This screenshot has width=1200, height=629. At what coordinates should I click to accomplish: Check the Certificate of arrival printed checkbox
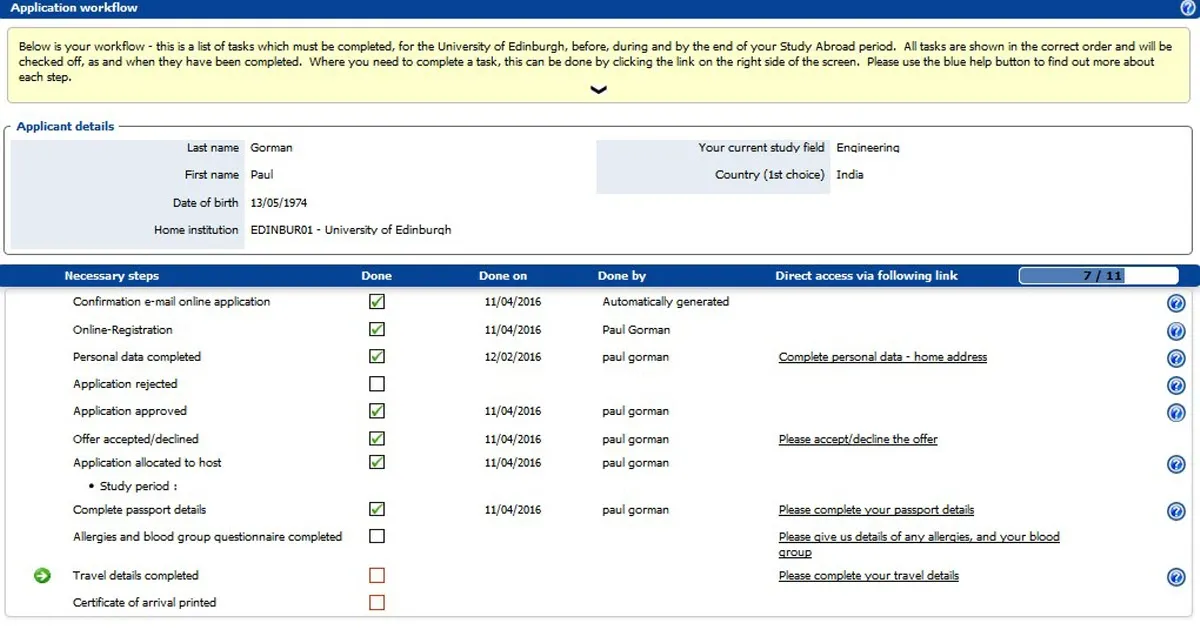[375, 602]
